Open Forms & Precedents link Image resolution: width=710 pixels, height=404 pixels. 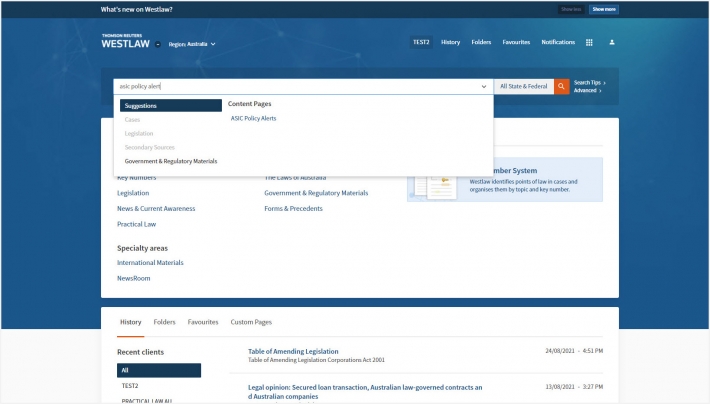click(x=293, y=209)
